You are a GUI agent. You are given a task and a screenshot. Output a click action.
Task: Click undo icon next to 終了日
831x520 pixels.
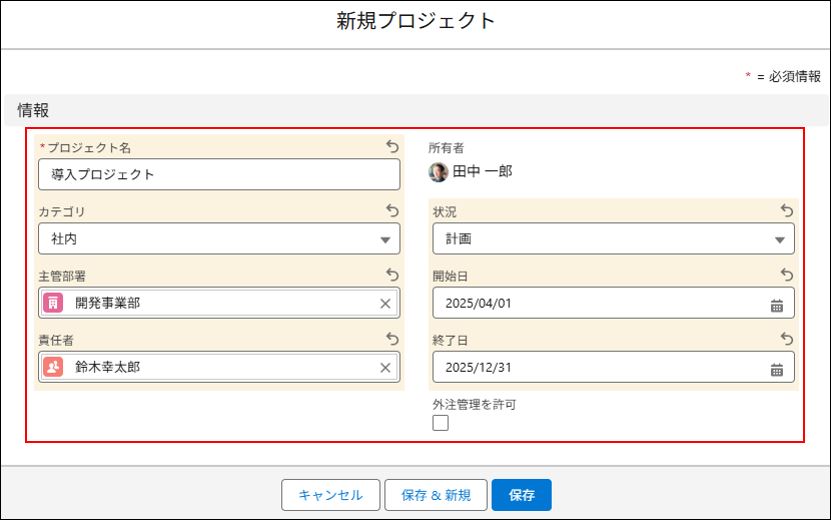point(786,339)
